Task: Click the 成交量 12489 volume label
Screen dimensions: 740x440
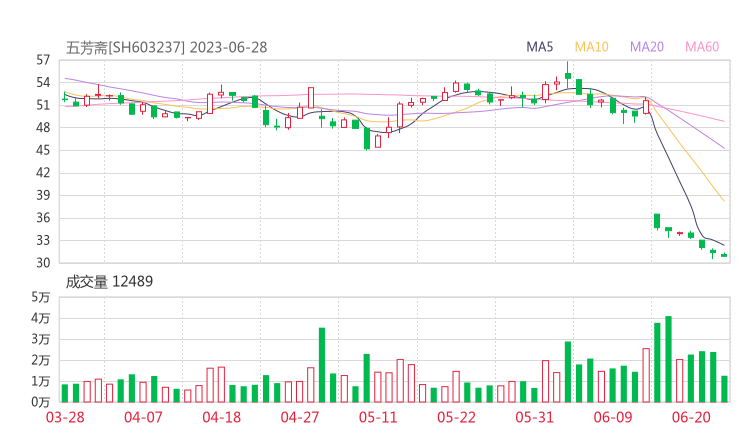Action: coord(109,282)
